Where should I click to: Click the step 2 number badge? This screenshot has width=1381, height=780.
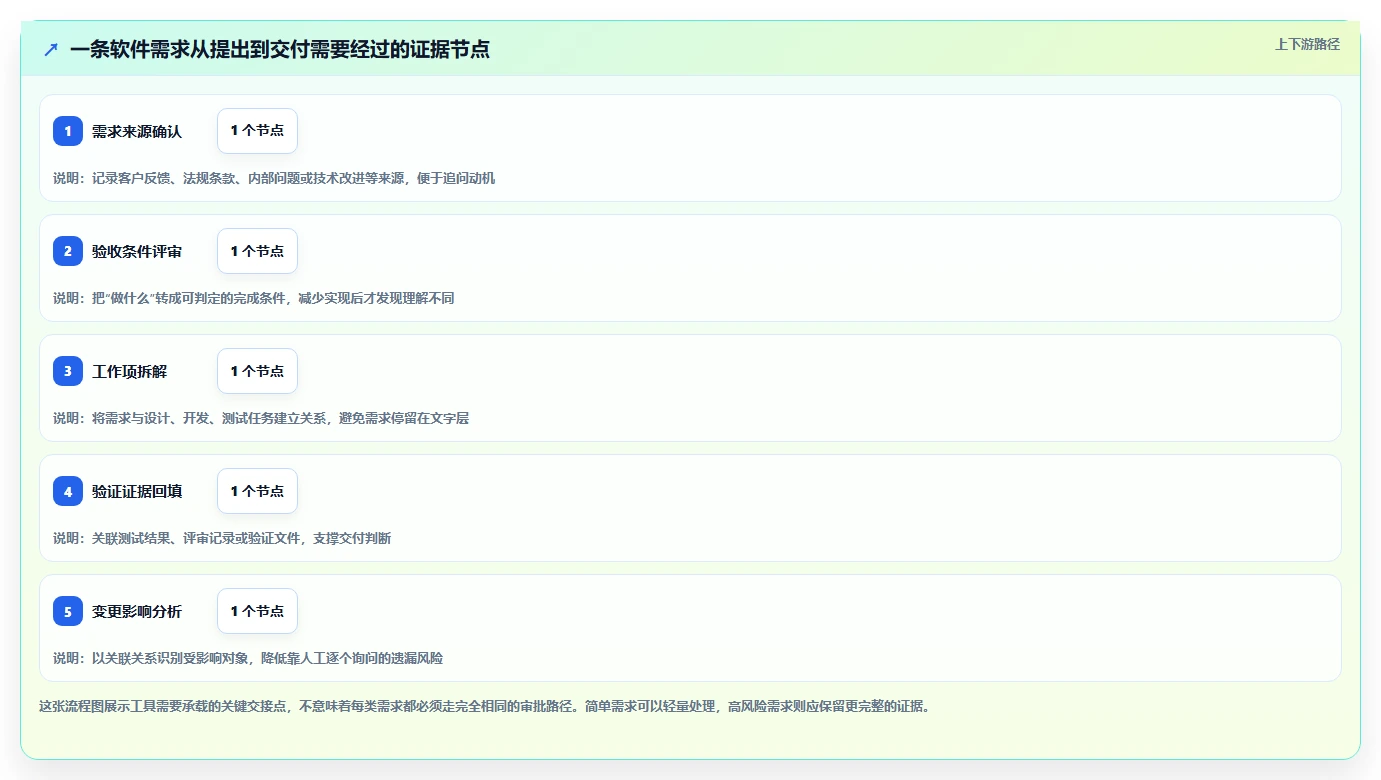(68, 251)
